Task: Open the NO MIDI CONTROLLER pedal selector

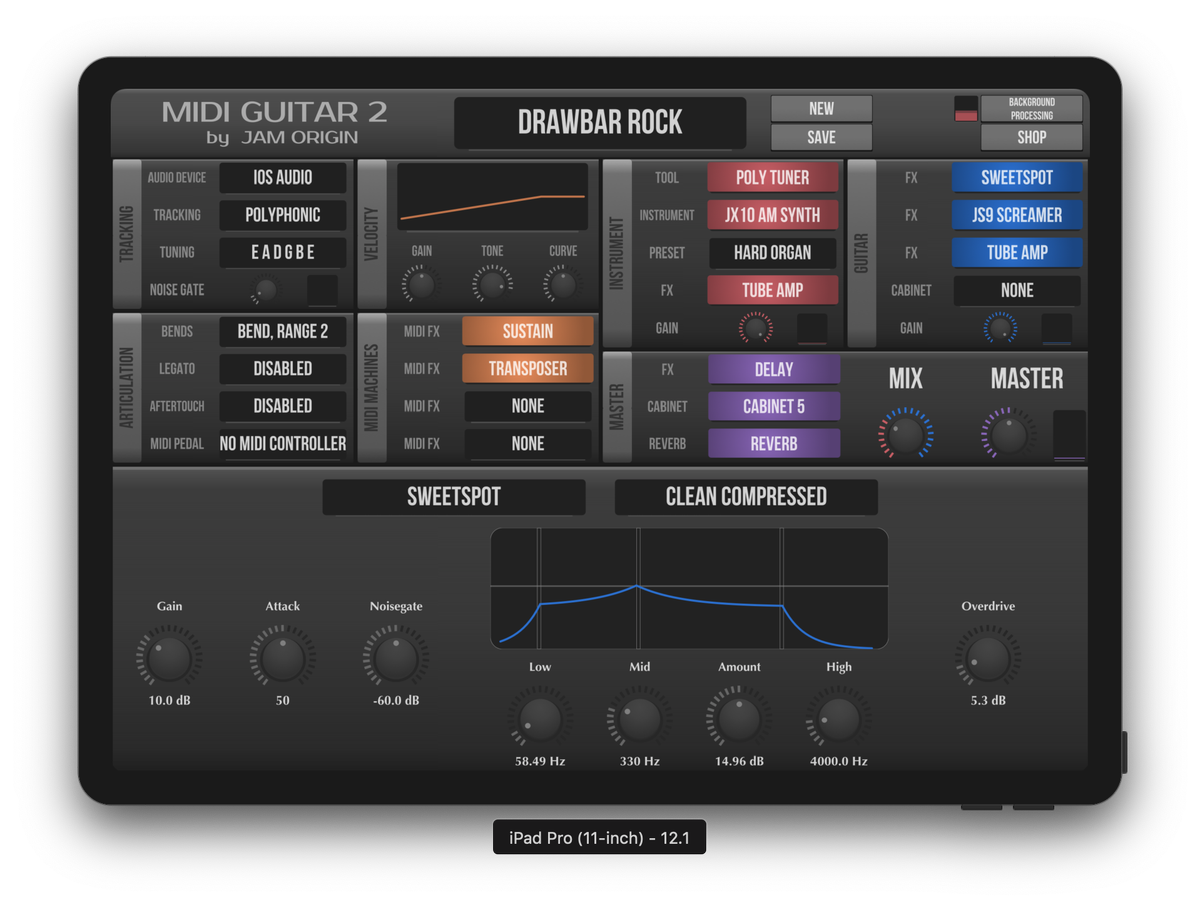Action: click(283, 444)
